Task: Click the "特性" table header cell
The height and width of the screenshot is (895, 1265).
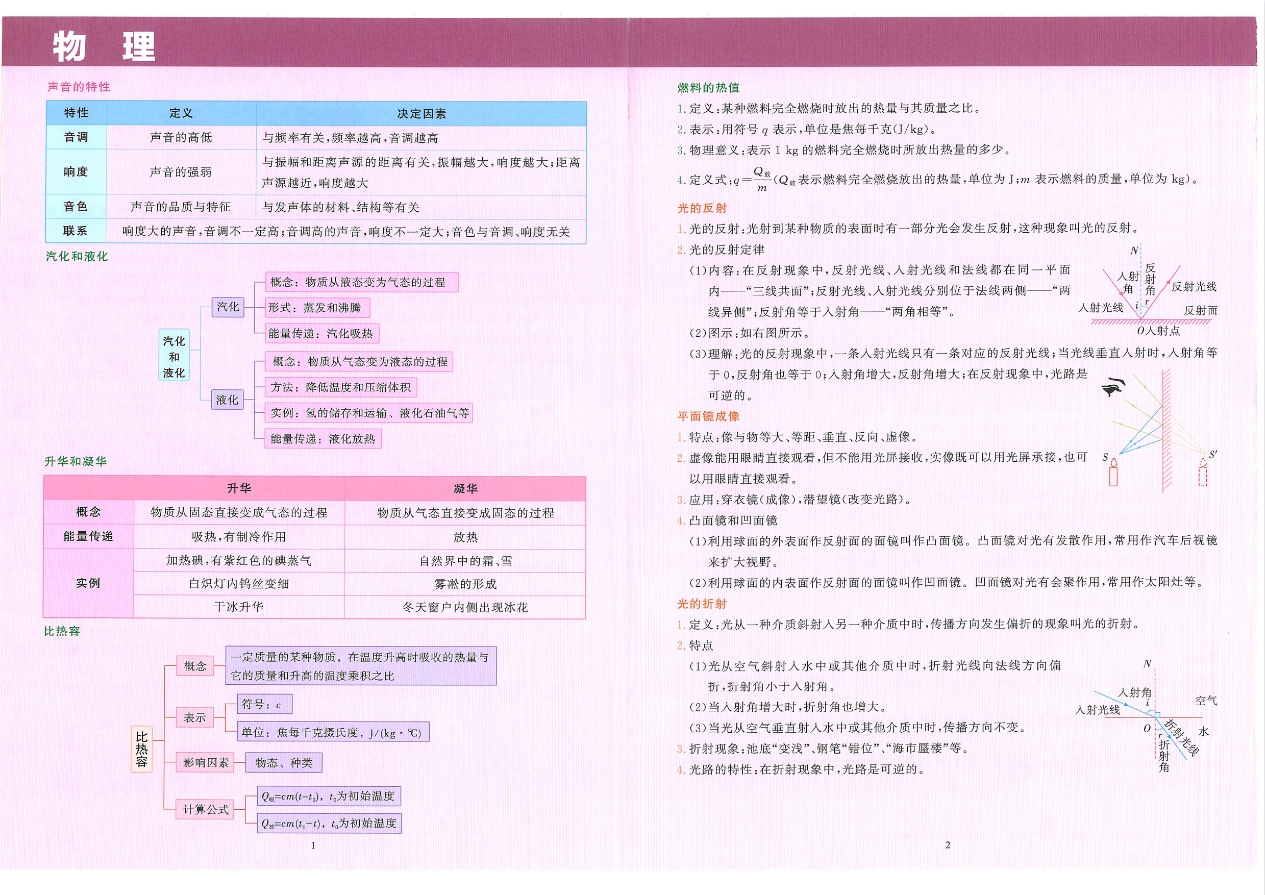Action: (x=76, y=113)
